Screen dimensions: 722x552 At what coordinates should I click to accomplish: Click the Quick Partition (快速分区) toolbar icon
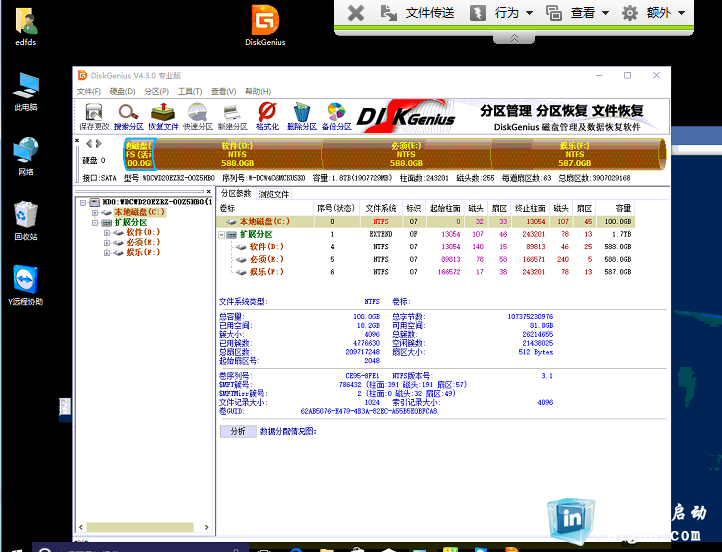pyautogui.click(x=198, y=116)
